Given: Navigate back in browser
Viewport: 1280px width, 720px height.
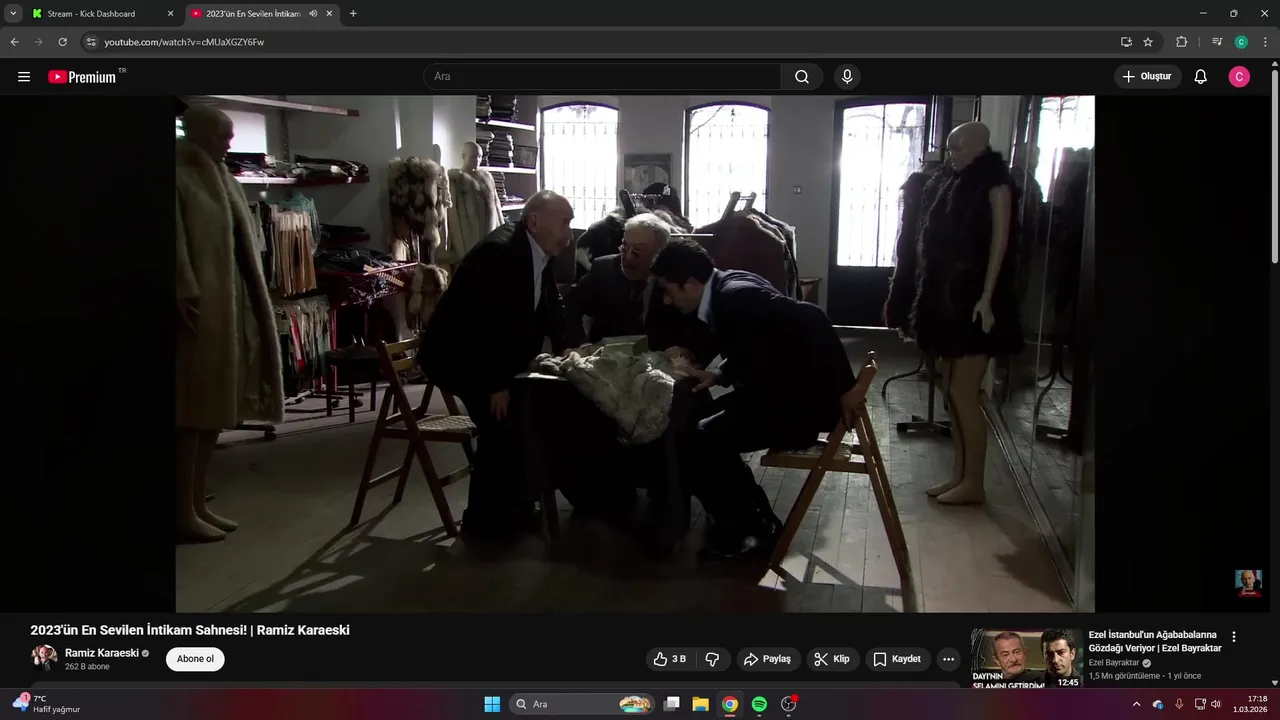Looking at the screenshot, I should pyautogui.click(x=14, y=42).
